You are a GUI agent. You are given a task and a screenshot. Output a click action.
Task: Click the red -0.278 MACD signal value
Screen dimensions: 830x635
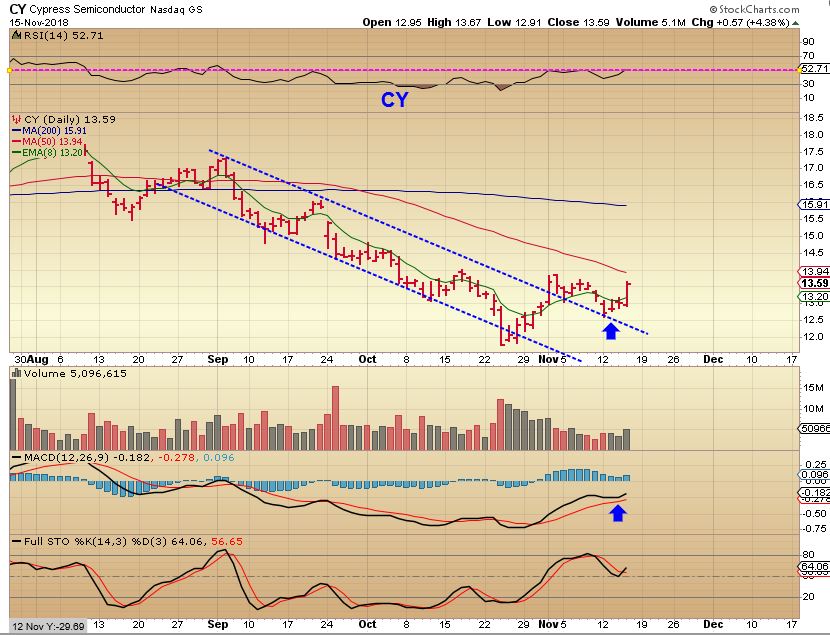click(x=176, y=457)
